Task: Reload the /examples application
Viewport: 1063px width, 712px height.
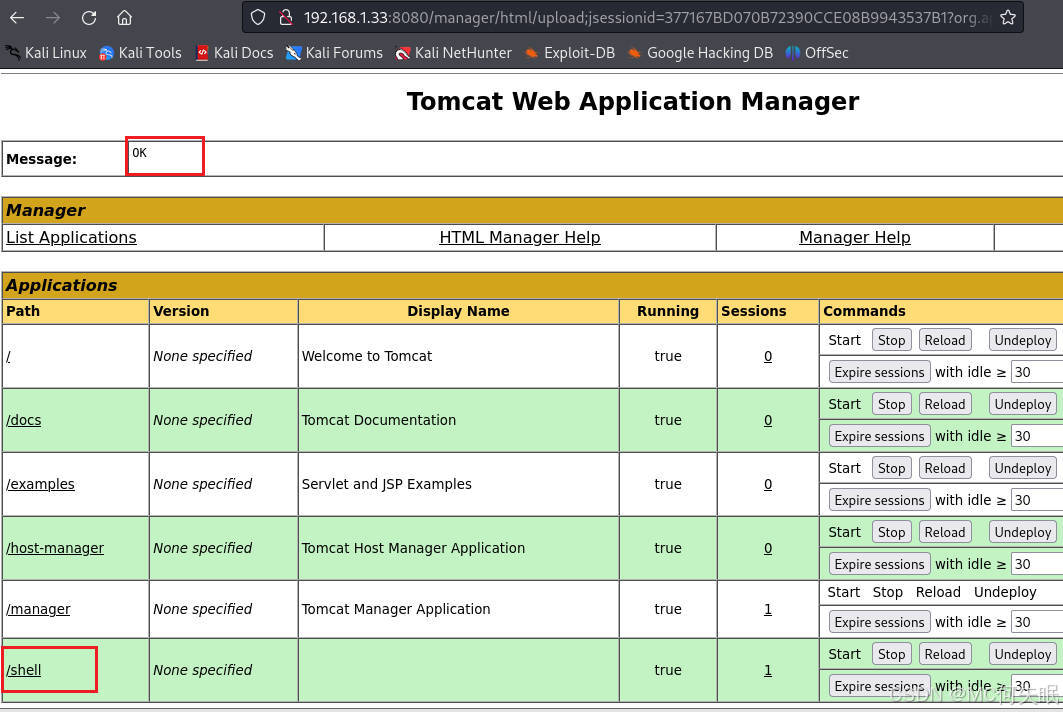Action: click(945, 468)
